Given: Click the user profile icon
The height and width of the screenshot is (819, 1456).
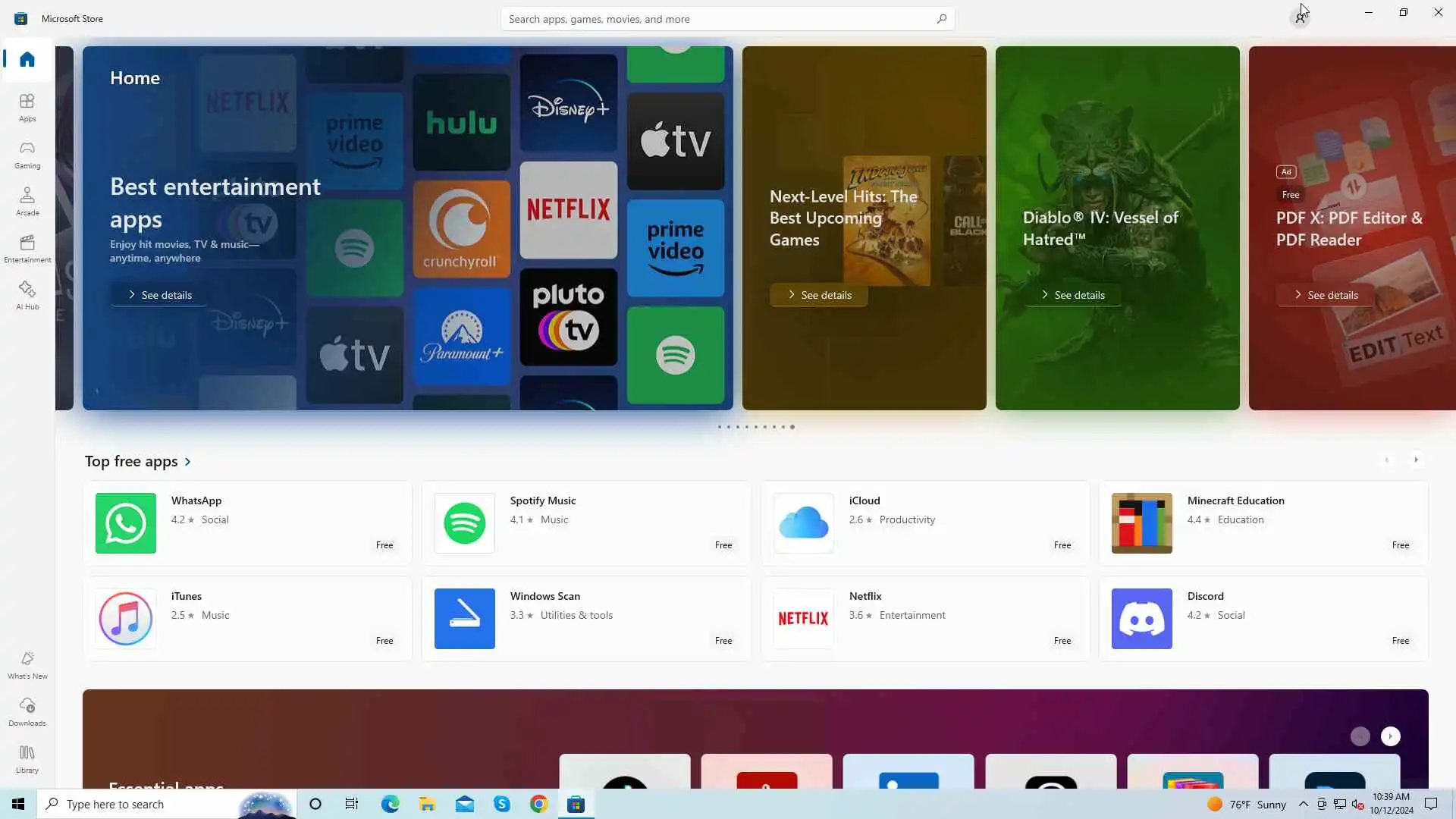Looking at the screenshot, I should pyautogui.click(x=1301, y=17).
